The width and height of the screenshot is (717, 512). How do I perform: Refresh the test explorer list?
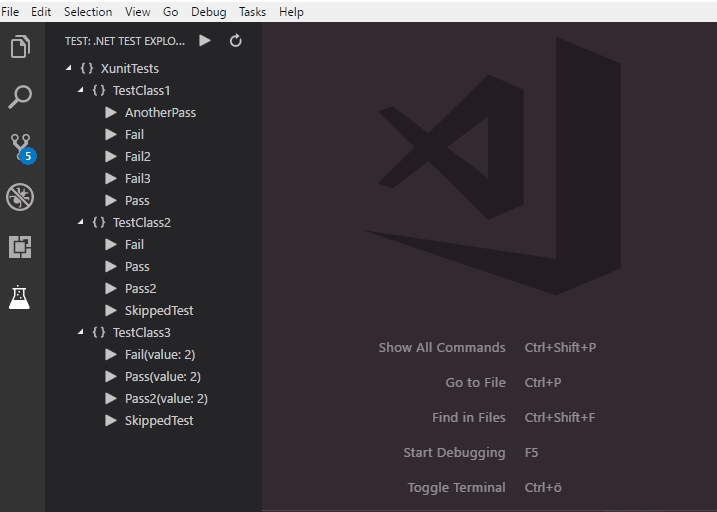click(x=236, y=41)
